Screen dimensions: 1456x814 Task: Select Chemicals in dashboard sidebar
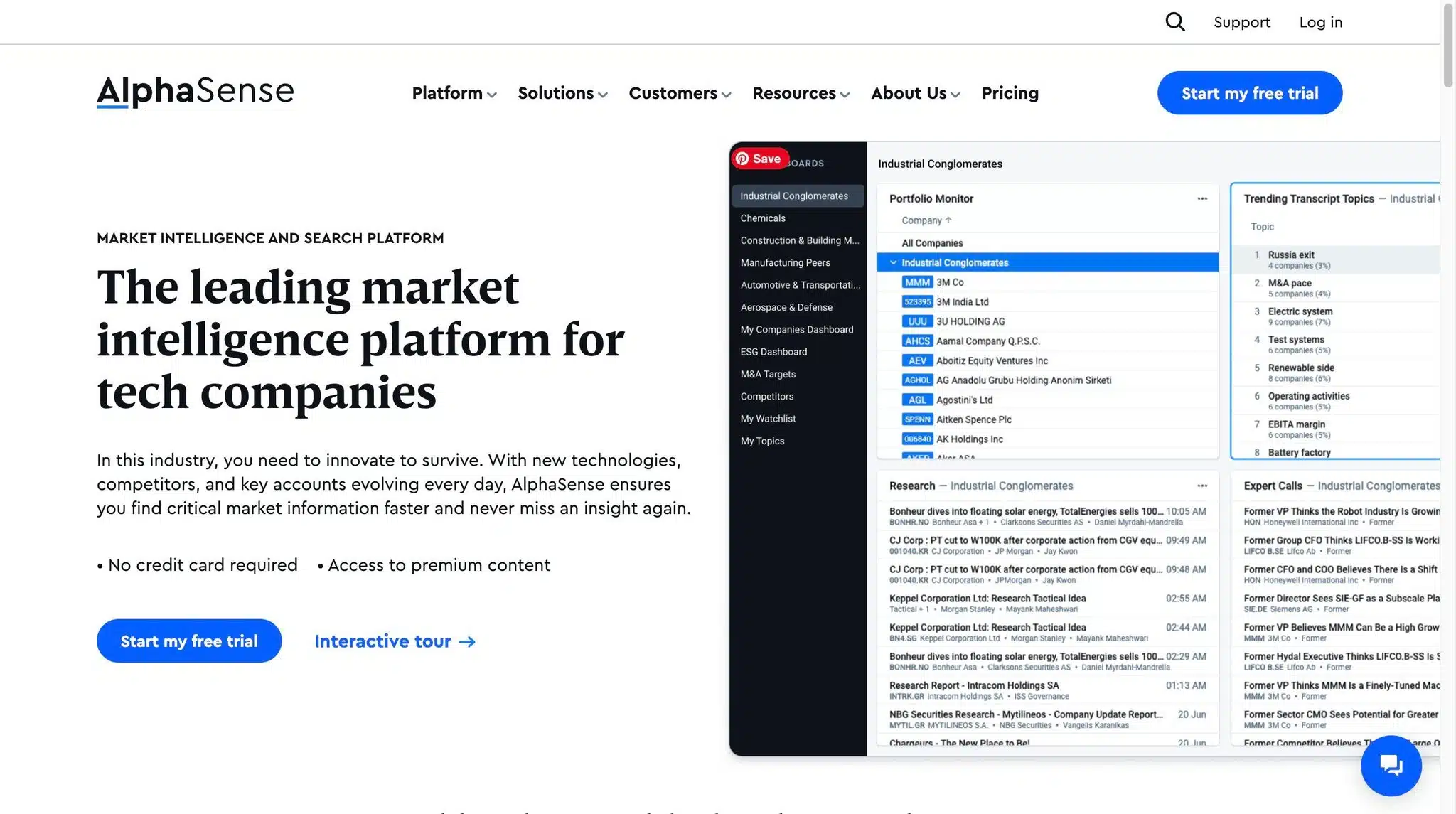coord(763,218)
